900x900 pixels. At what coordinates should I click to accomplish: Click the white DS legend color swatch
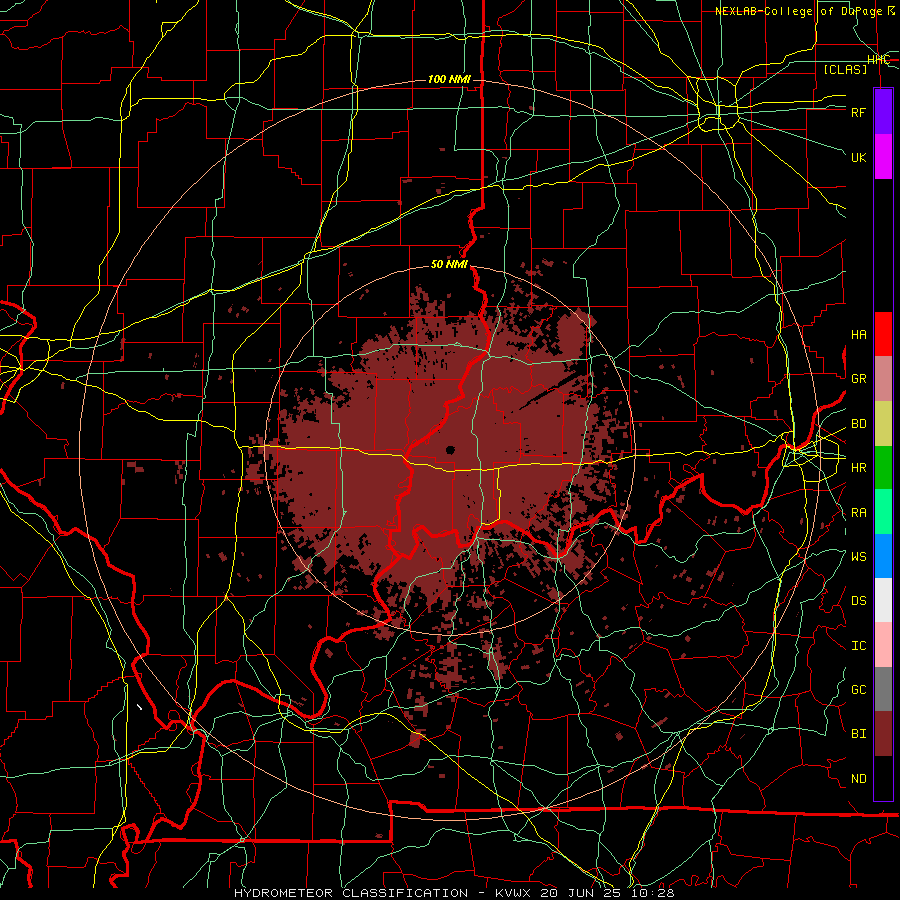click(883, 600)
